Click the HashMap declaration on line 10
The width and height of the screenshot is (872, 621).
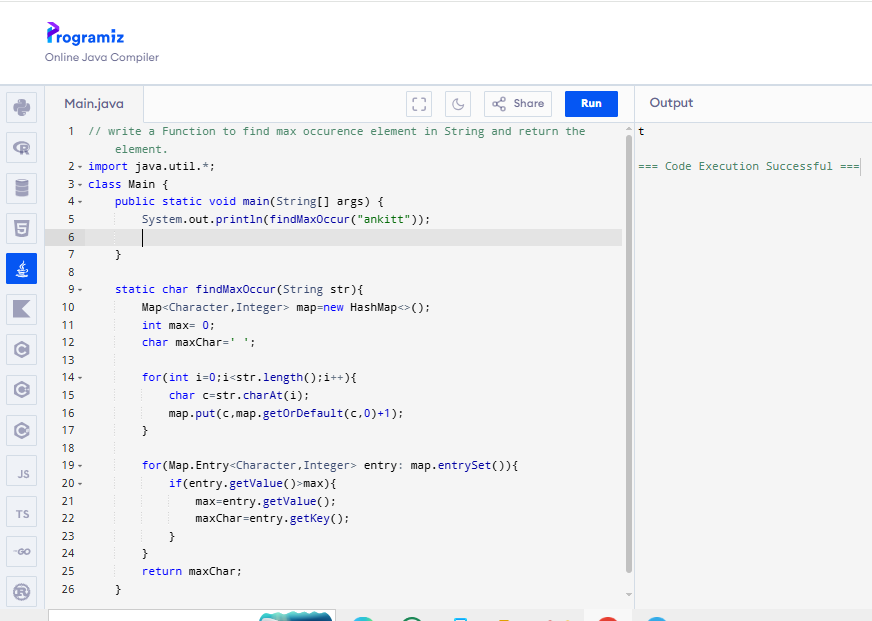coord(286,307)
